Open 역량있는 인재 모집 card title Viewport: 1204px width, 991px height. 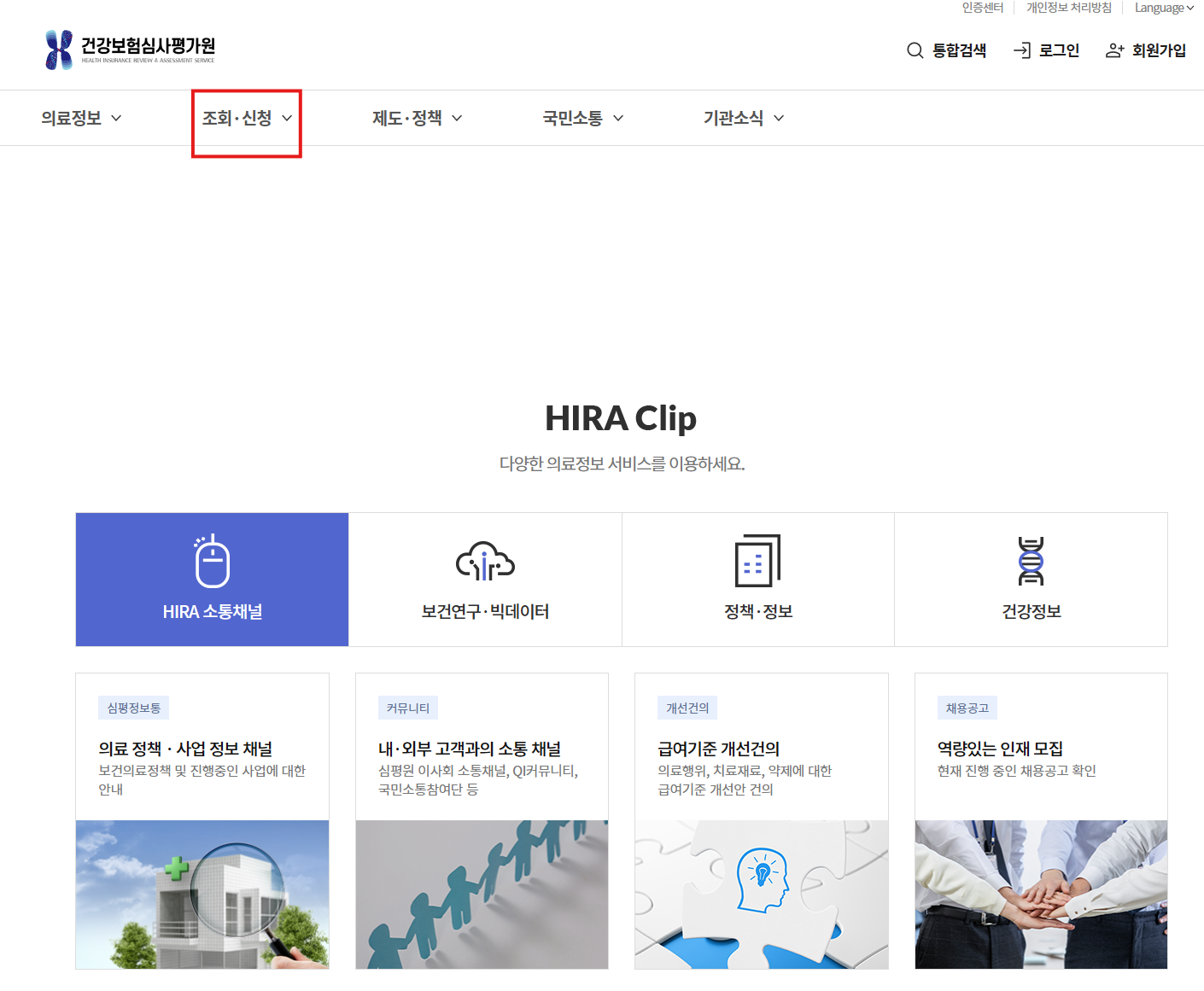[1000, 749]
